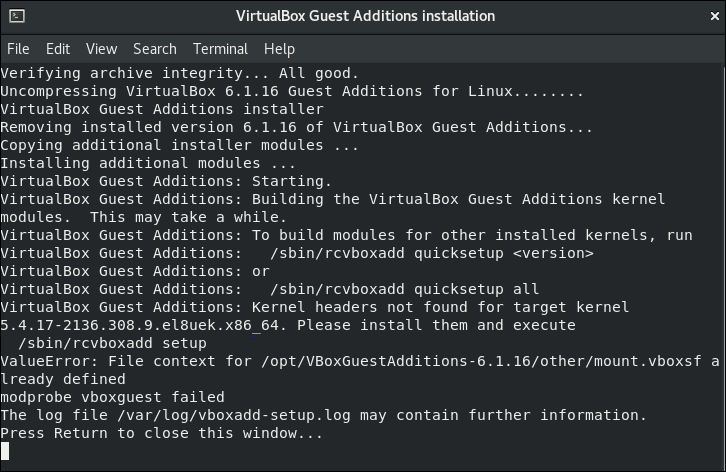Click 'VirtualBox Guest Additions: Starting.' line

pos(166,181)
